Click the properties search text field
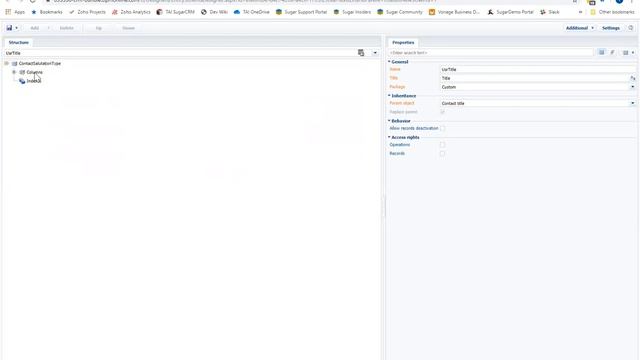Viewport: 640px width, 360px height. coord(491,53)
